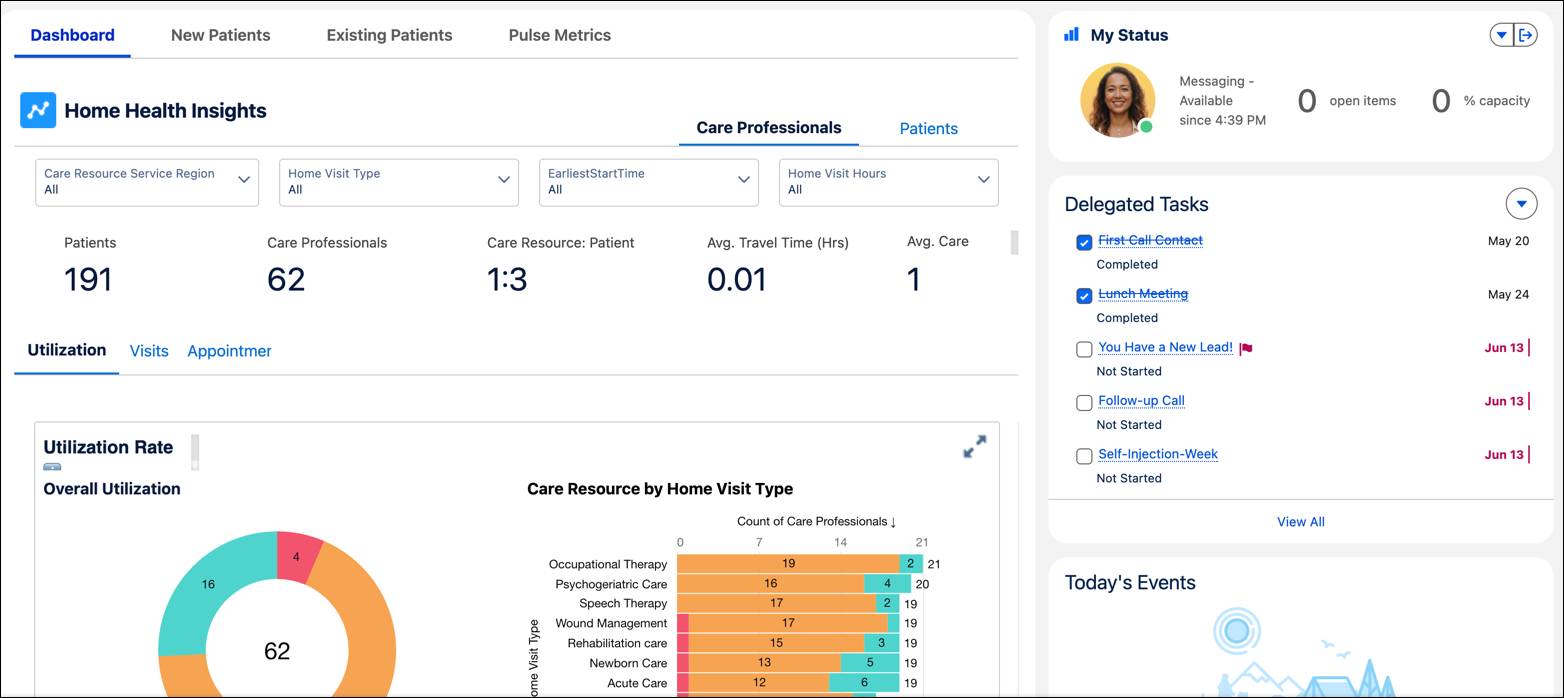Click the donut chart center total 62

[277, 651]
